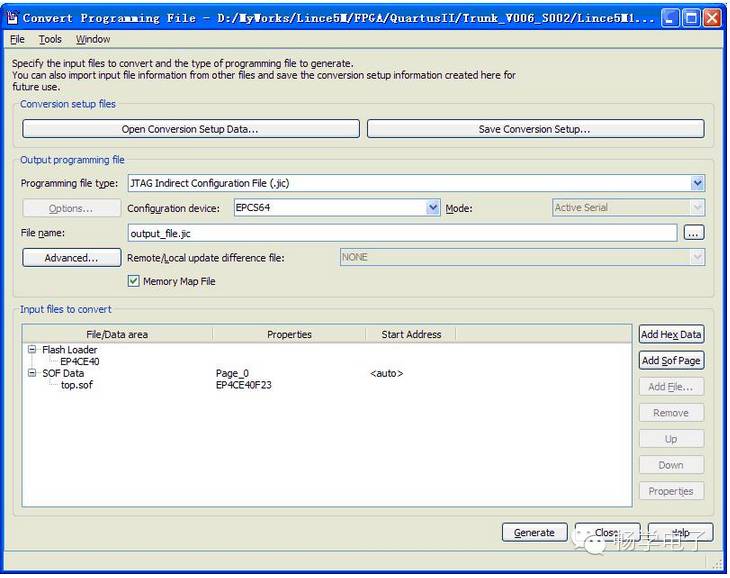
Task: Click the Generate button
Action: (x=534, y=532)
